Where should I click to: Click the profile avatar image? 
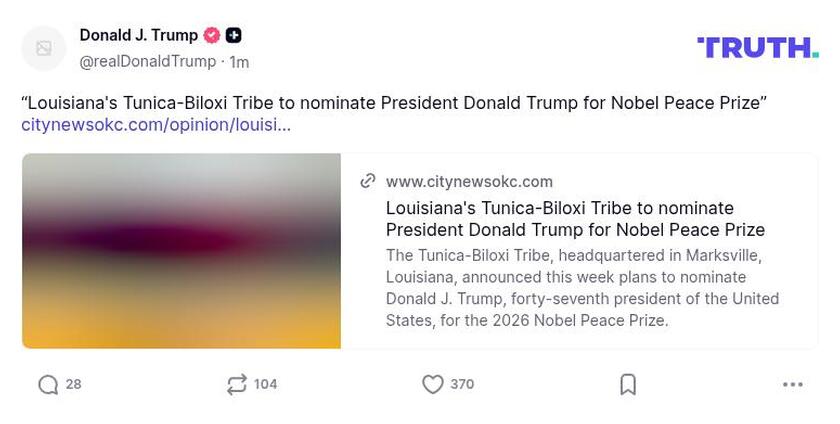[x=44, y=48]
